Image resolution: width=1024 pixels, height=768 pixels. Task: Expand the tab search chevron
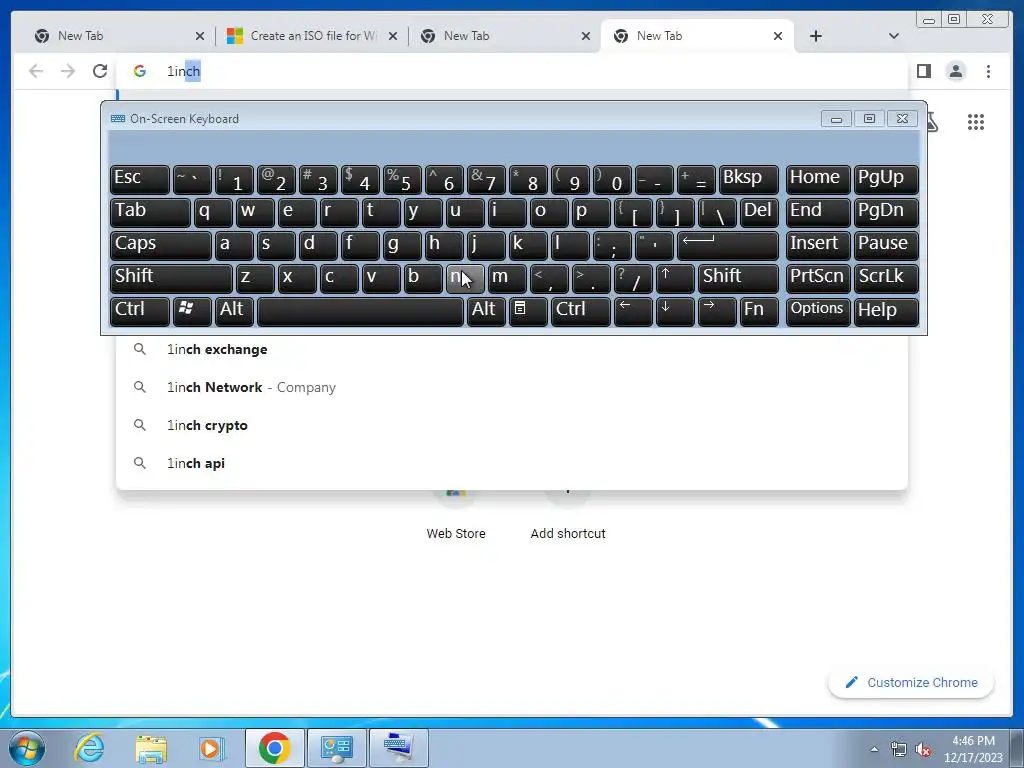point(893,36)
